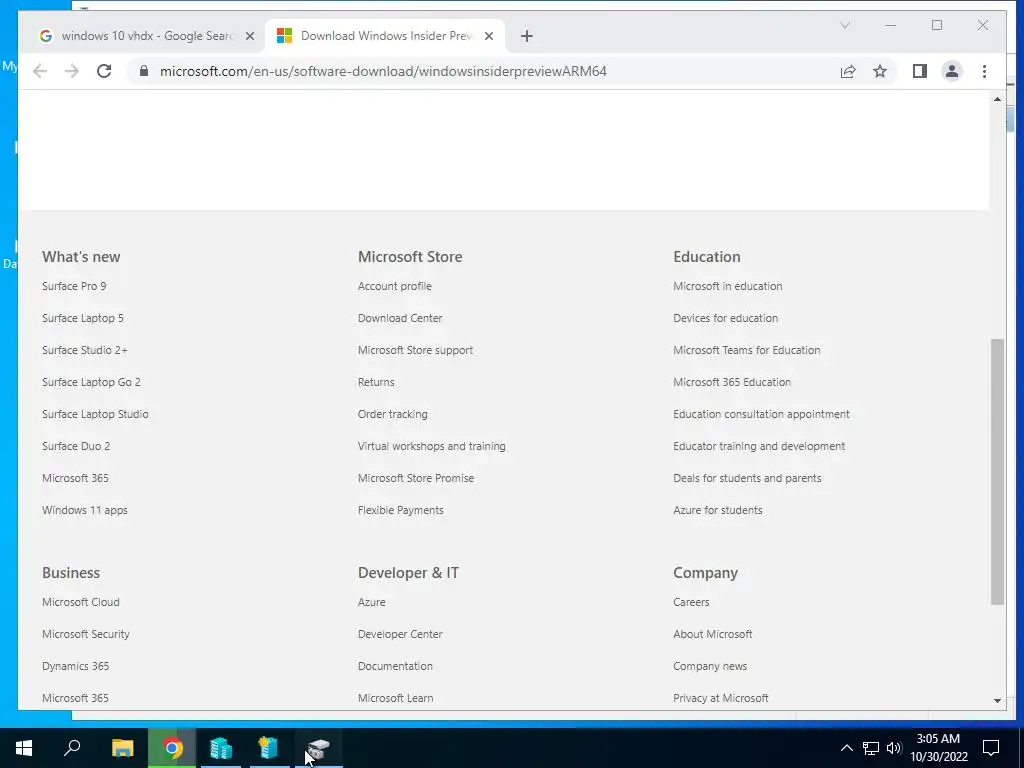
Task: Open Microsoft in education link
Action: coord(728,286)
